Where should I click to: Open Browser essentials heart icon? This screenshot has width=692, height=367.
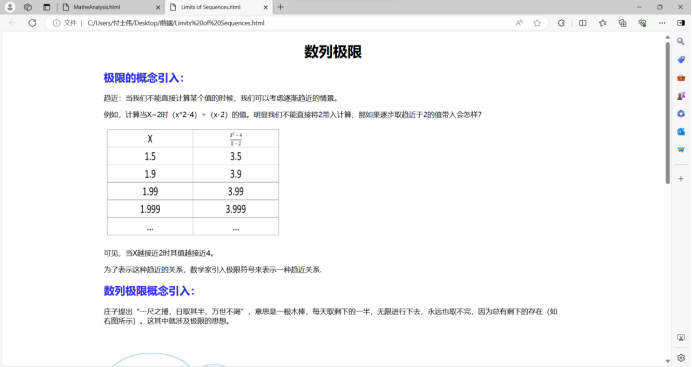click(643, 23)
